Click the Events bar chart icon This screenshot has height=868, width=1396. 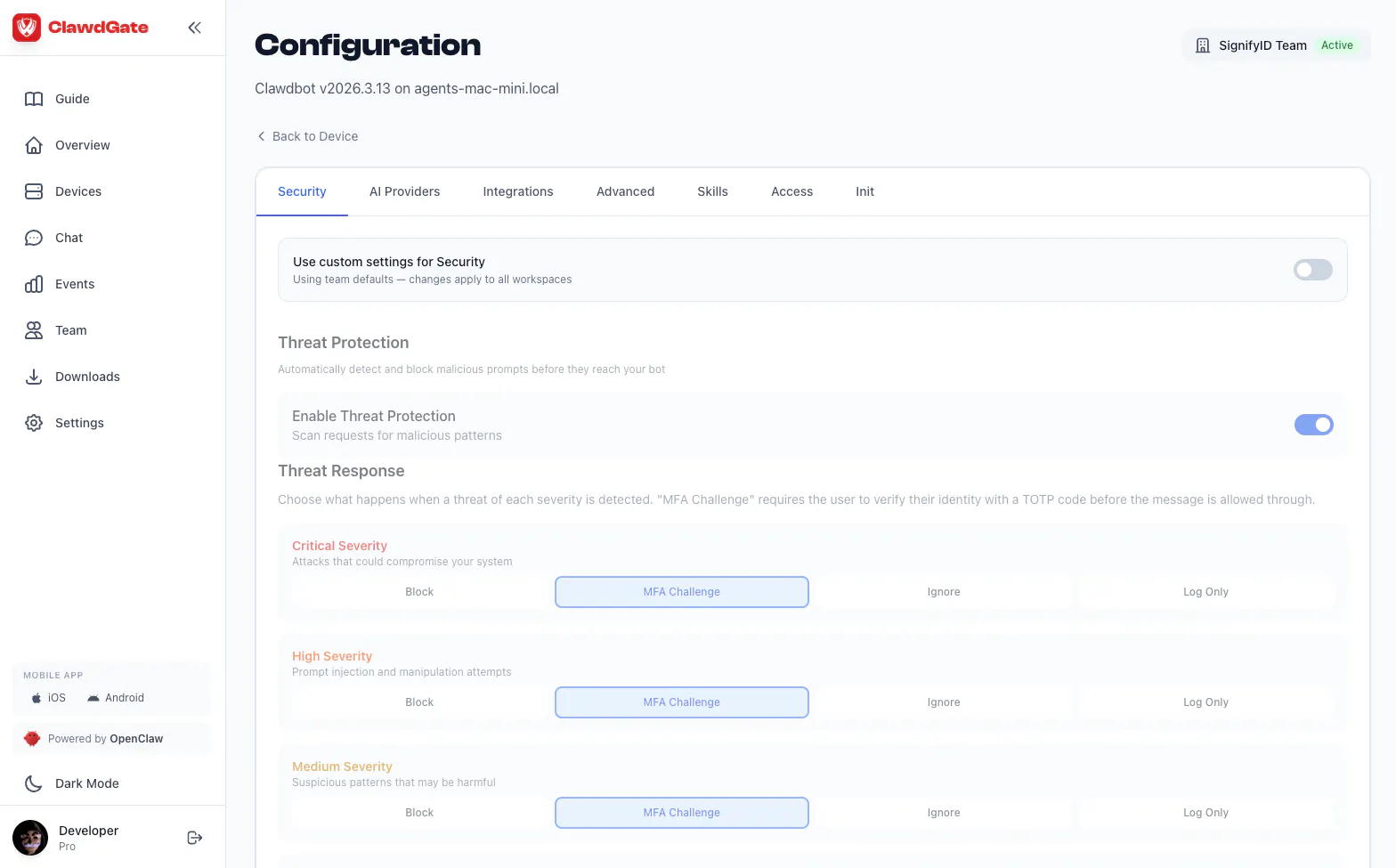click(34, 284)
